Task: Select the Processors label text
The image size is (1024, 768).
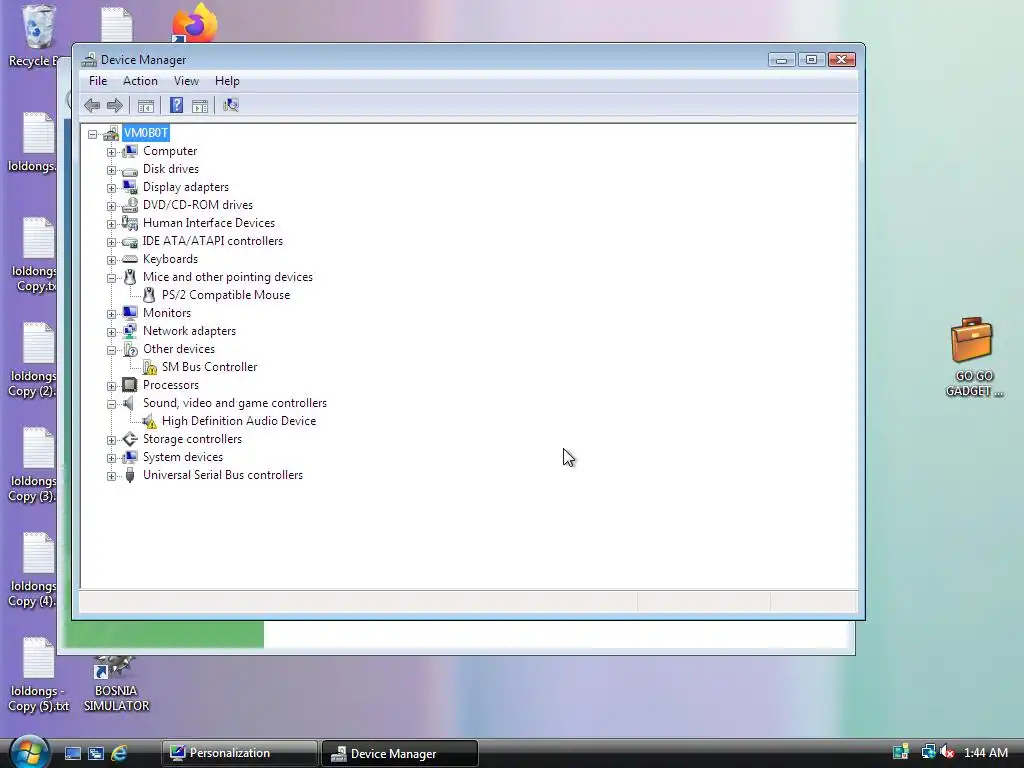Action: click(x=171, y=385)
